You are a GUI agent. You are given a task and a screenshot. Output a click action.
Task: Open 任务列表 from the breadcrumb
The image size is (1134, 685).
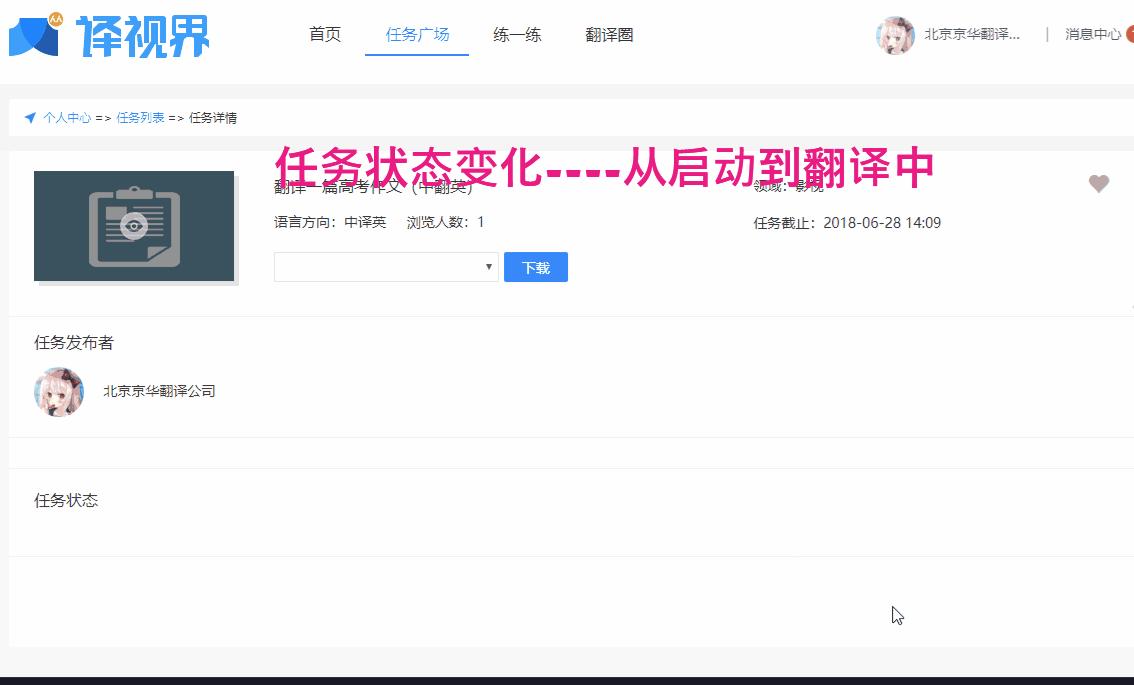coord(140,117)
